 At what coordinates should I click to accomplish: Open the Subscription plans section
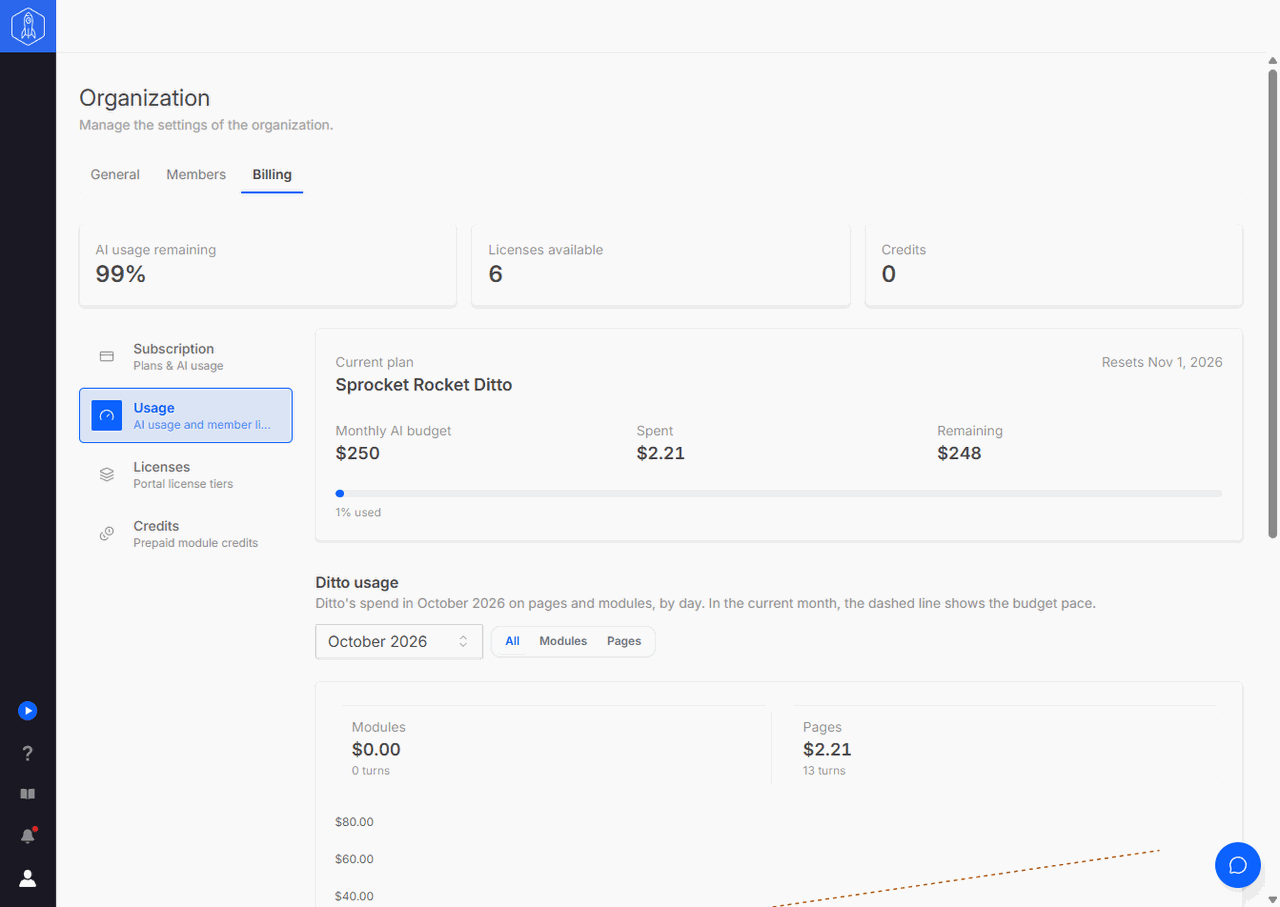[186, 357]
